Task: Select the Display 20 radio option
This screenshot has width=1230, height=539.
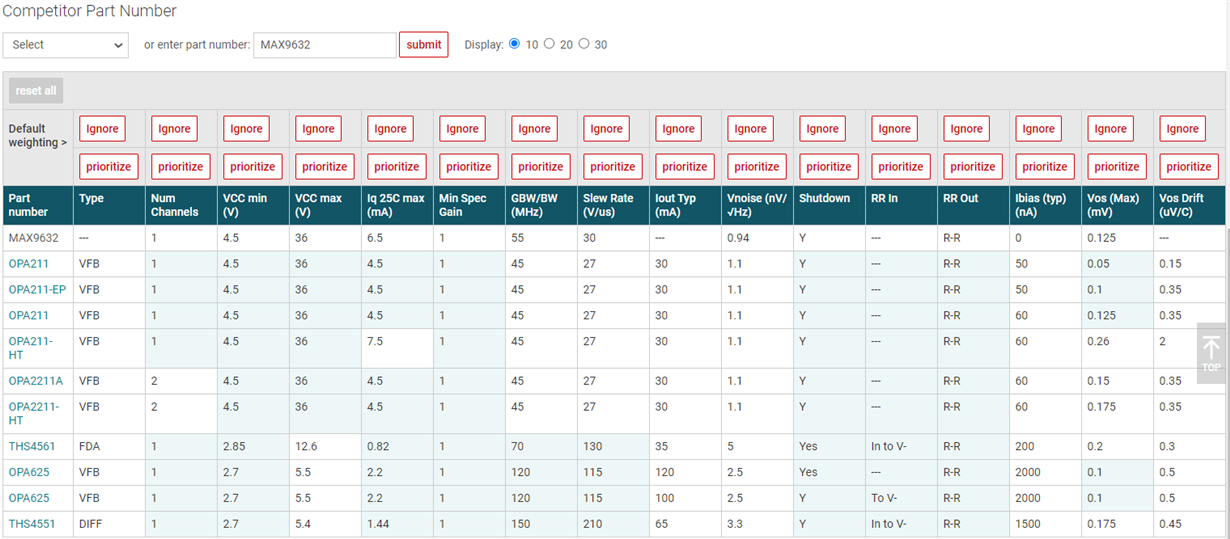Action: 549,44
